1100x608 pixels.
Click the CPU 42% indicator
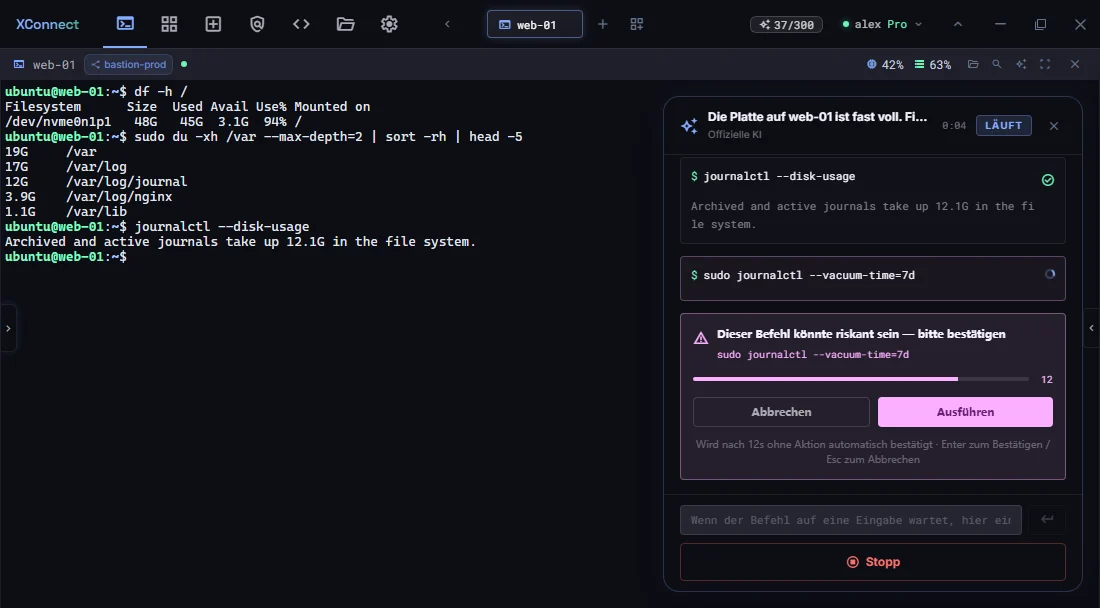pyautogui.click(x=885, y=65)
